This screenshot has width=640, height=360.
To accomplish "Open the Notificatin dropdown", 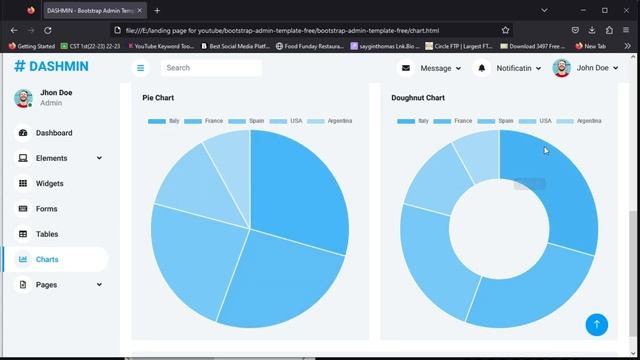I will pyautogui.click(x=519, y=69).
